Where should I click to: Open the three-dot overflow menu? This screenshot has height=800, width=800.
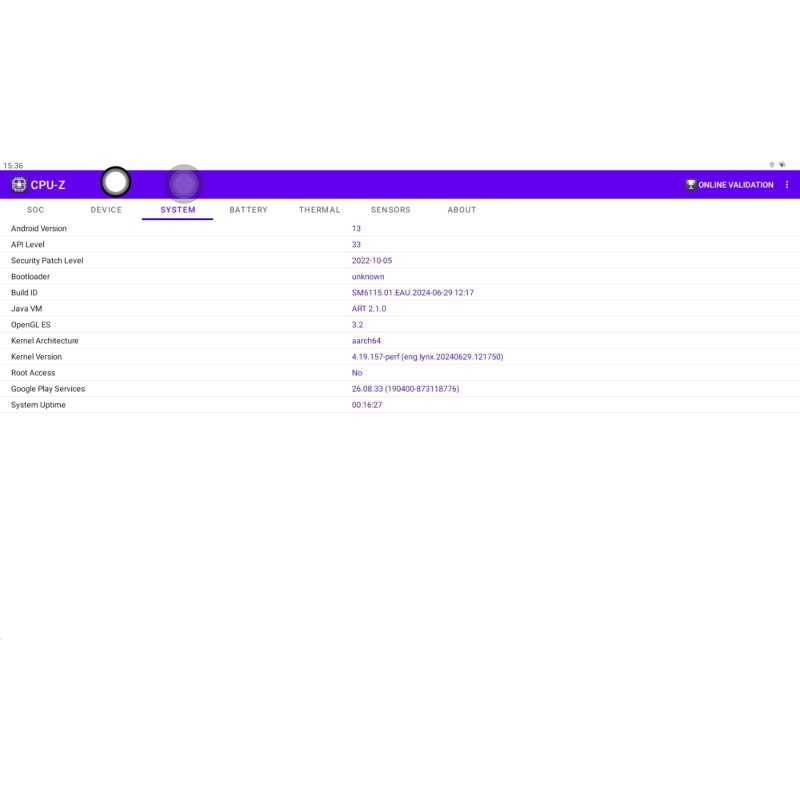pos(787,185)
